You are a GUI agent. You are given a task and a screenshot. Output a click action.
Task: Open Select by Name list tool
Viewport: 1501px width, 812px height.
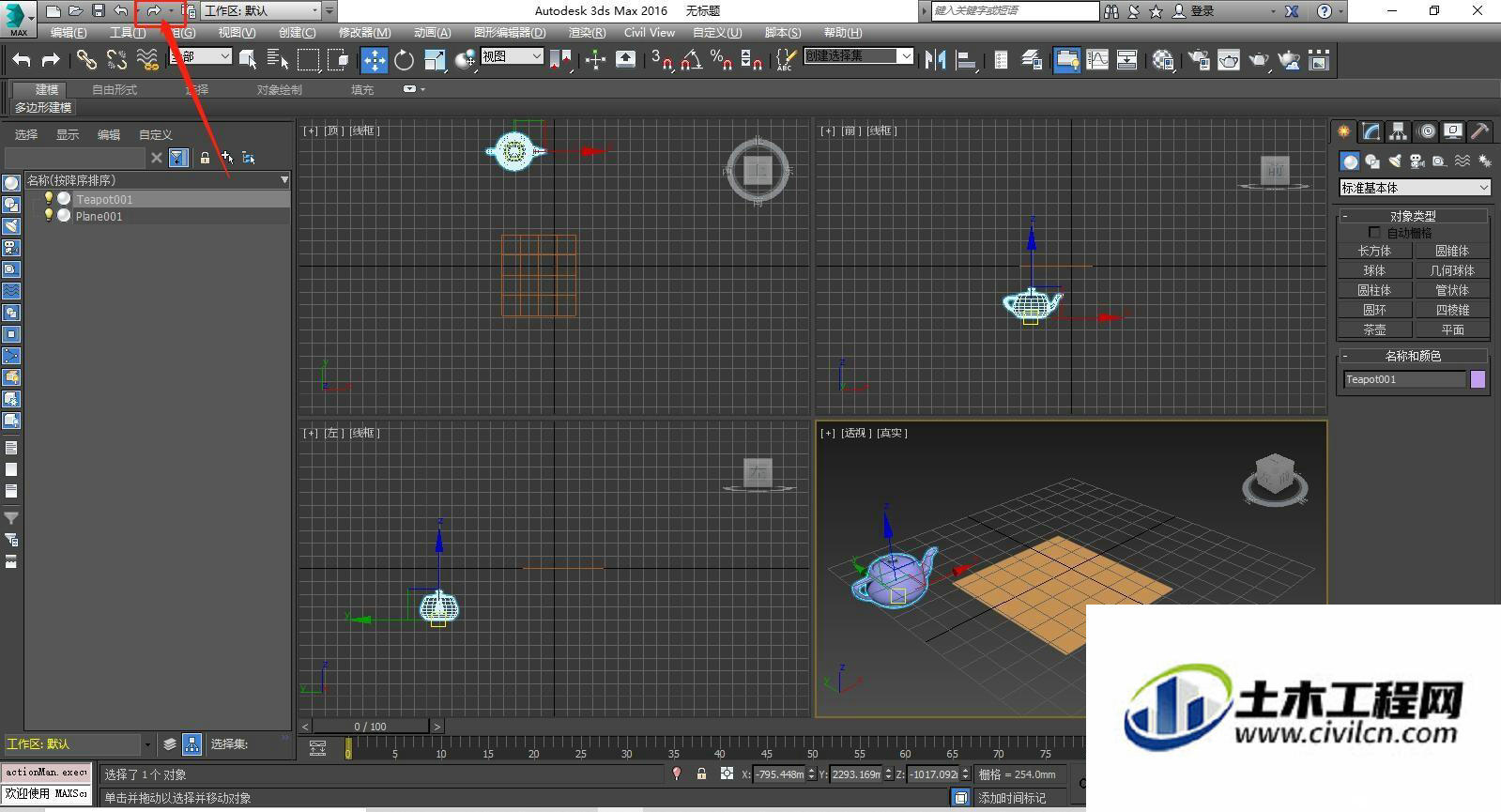278,60
